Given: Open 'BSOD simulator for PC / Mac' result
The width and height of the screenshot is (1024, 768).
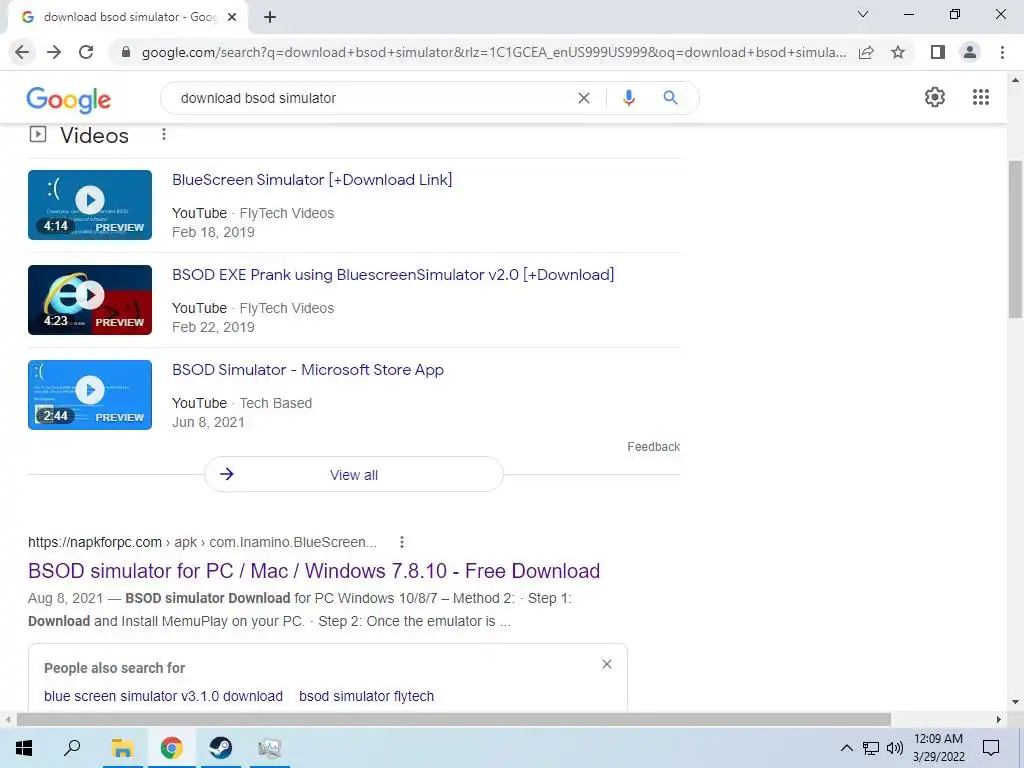Looking at the screenshot, I should [x=314, y=571].
